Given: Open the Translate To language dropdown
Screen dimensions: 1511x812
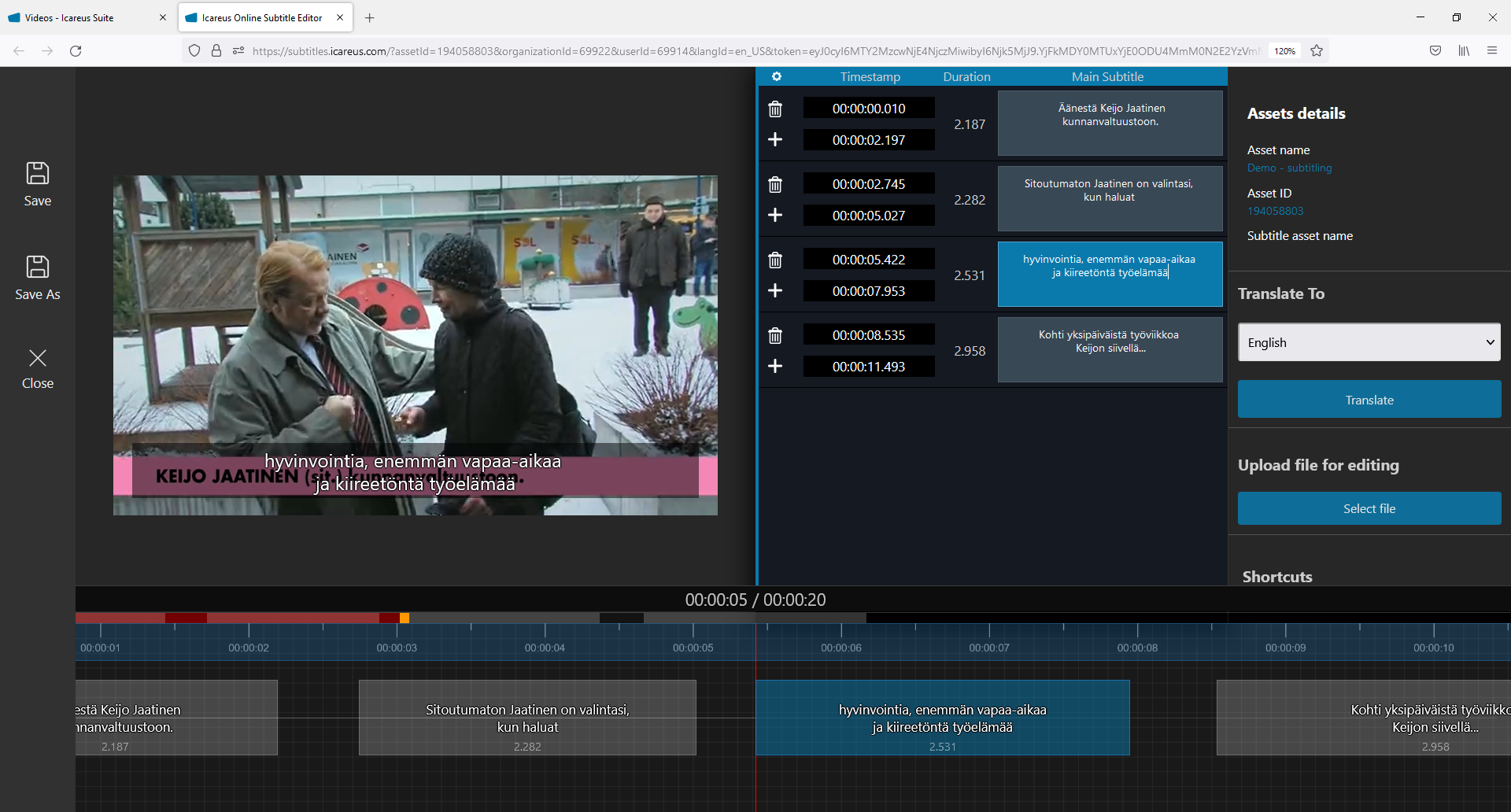Looking at the screenshot, I should pyautogui.click(x=1369, y=342).
